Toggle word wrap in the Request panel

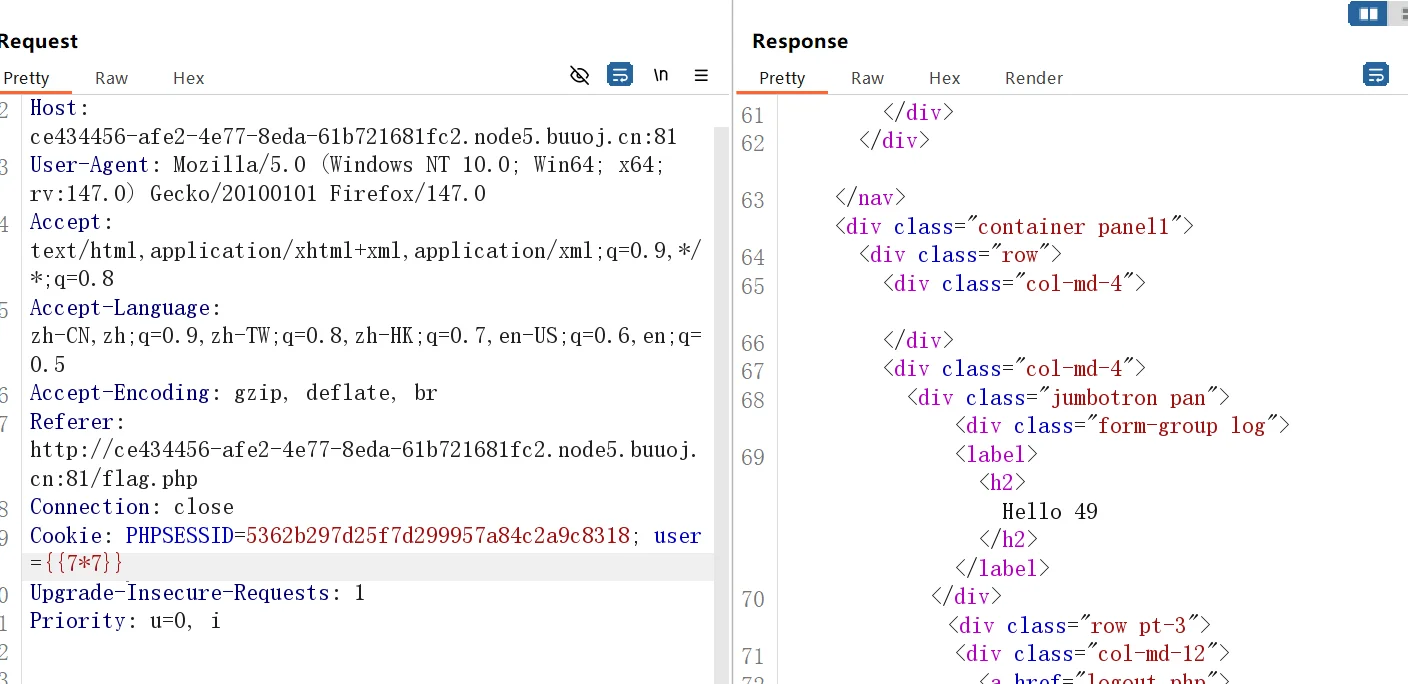coord(620,75)
